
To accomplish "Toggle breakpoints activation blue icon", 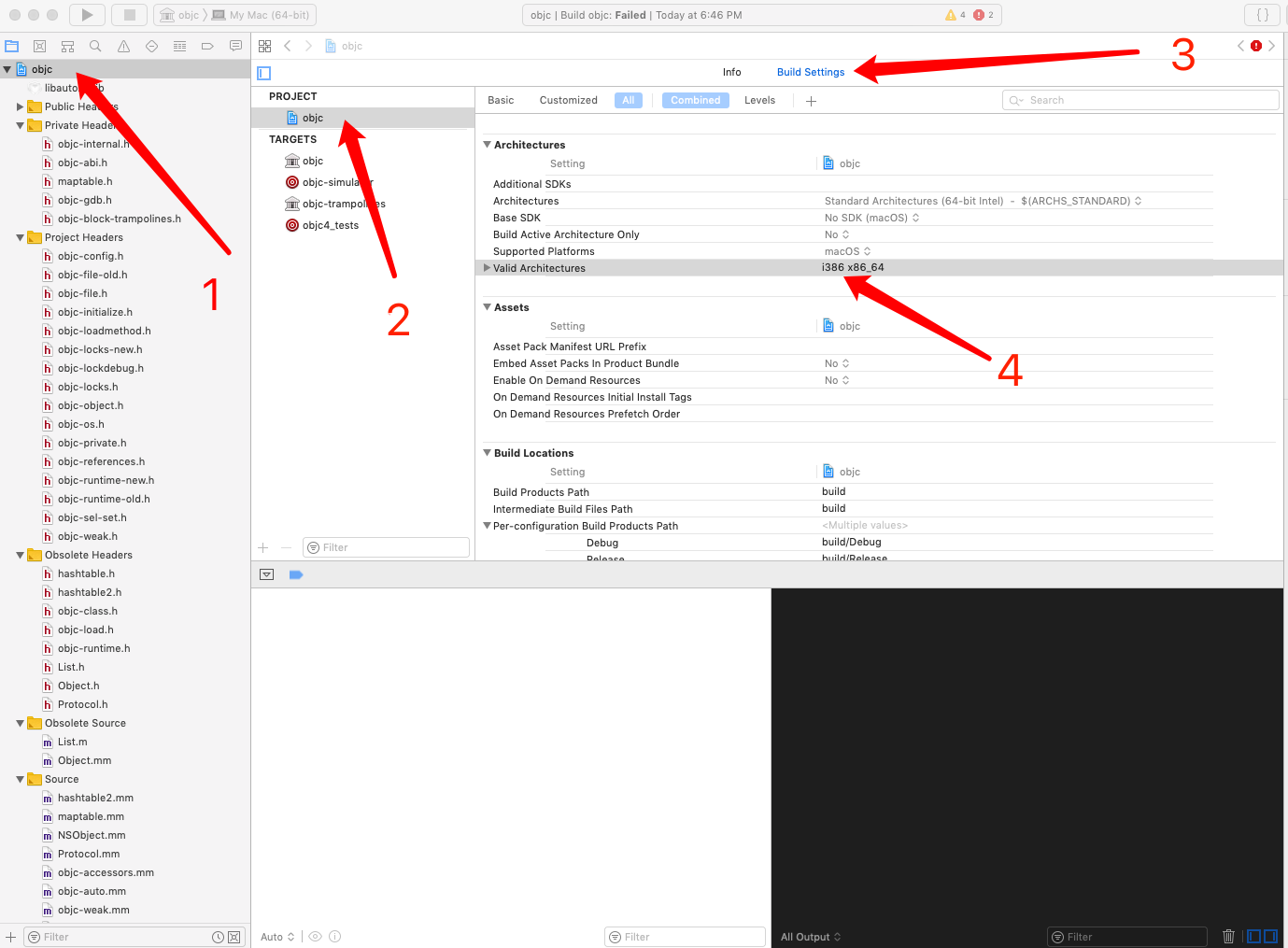I will (296, 574).
